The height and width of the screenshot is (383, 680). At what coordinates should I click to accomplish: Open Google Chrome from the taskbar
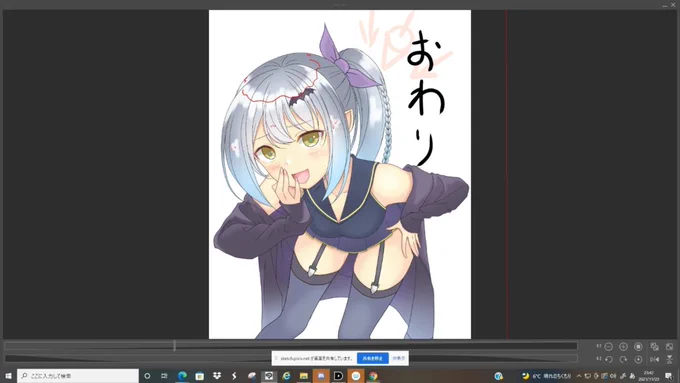coord(373,376)
